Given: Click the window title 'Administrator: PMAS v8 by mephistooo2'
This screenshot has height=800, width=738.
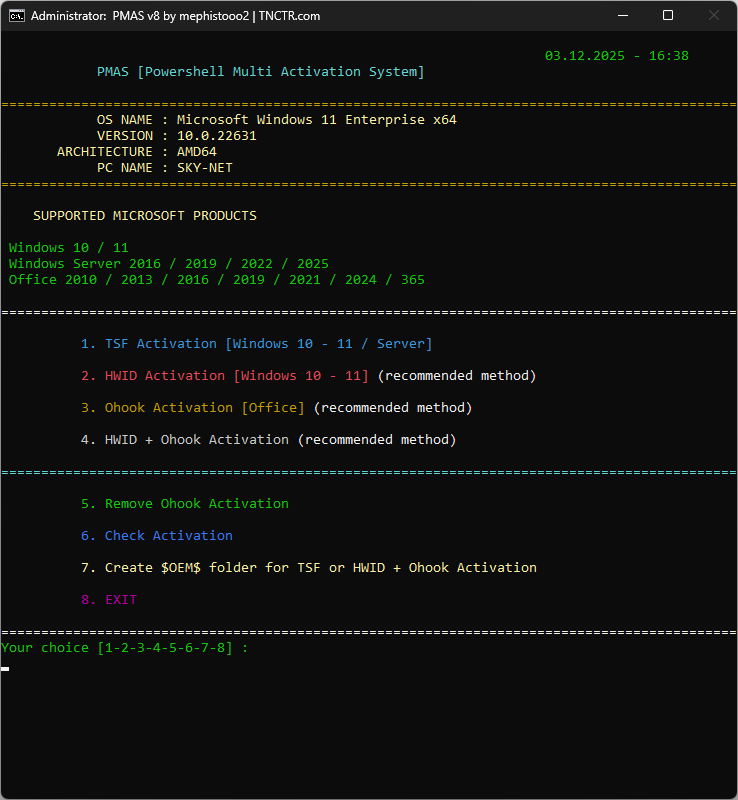Looking at the screenshot, I should (x=140, y=16).
